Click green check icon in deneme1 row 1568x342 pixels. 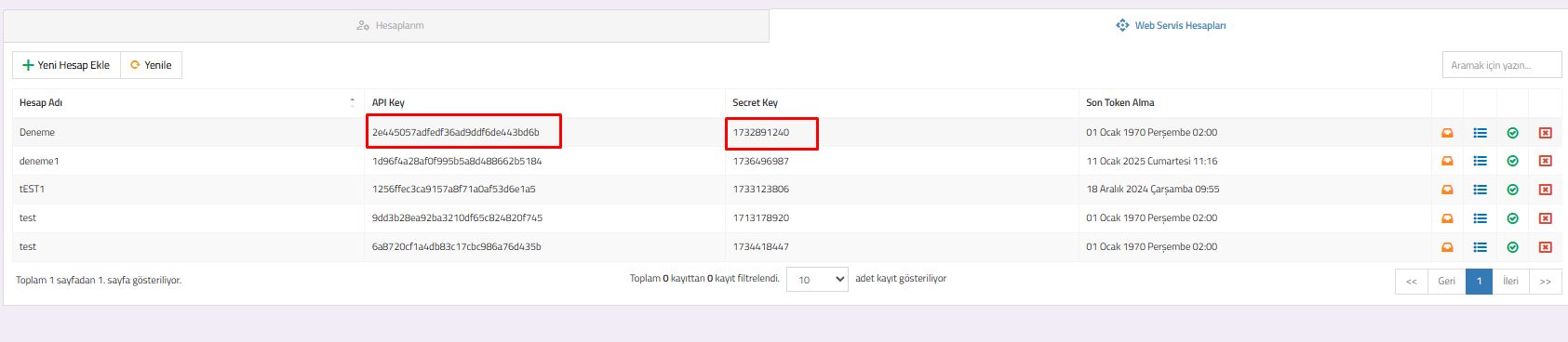pyautogui.click(x=1512, y=161)
